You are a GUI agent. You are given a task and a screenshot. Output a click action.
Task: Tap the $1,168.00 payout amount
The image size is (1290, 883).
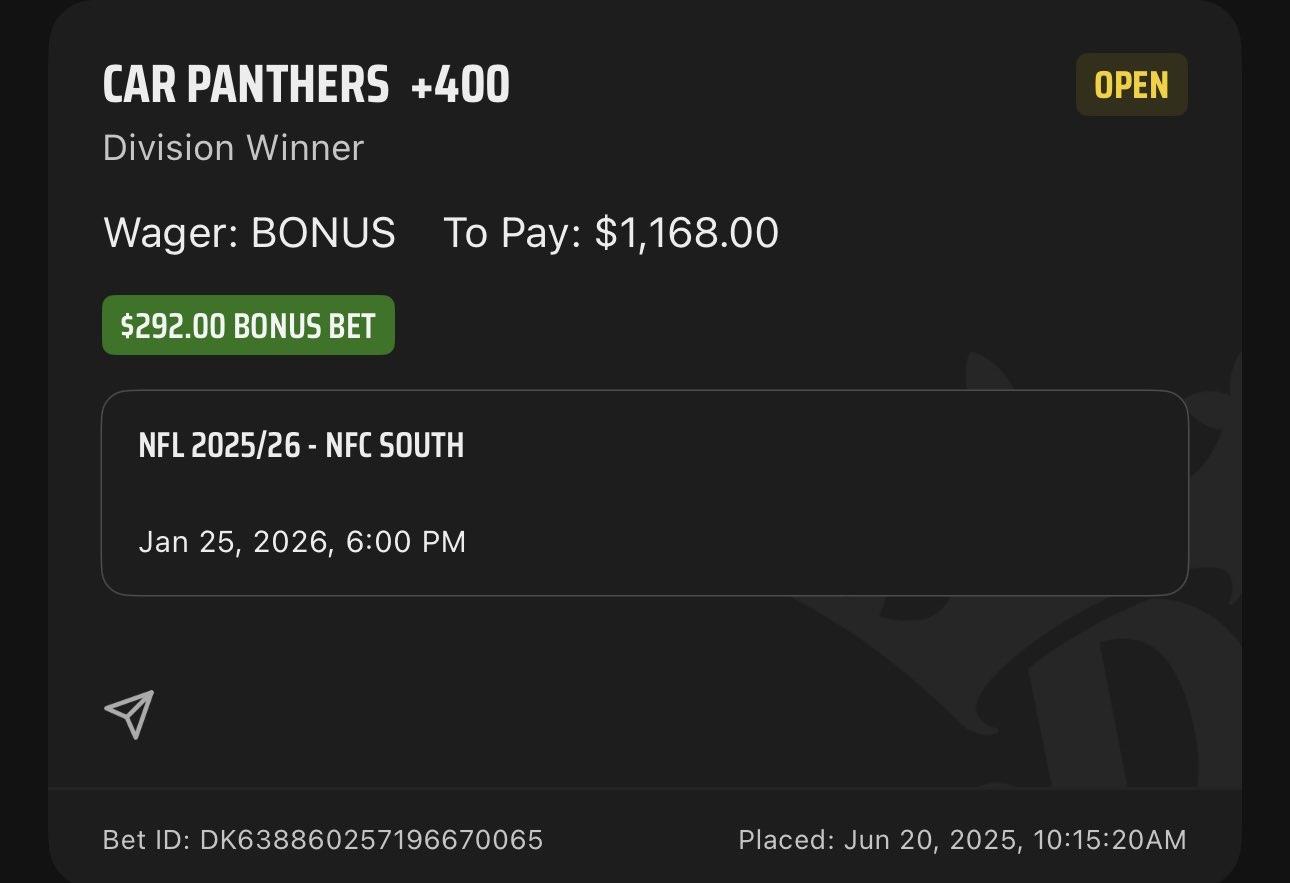point(687,233)
